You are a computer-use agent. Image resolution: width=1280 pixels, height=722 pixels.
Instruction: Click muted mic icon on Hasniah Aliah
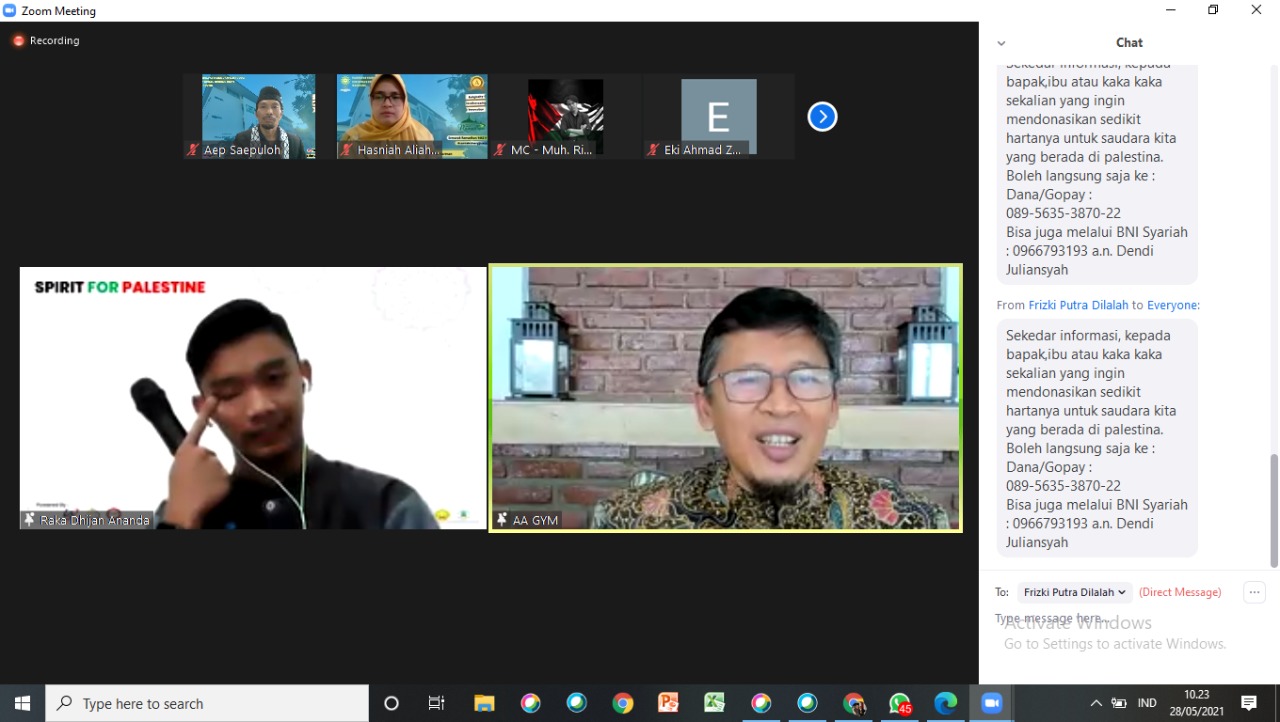point(346,150)
